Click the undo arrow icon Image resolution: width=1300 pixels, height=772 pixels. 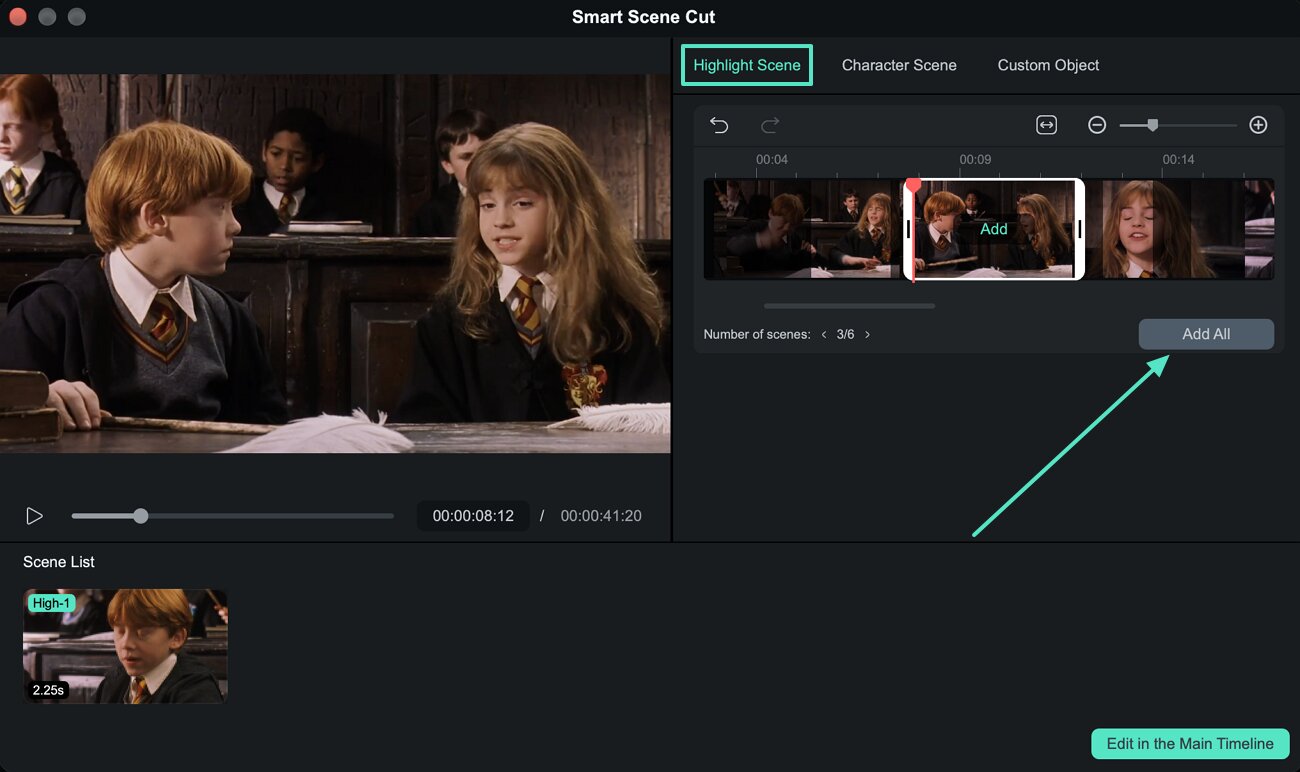pos(719,125)
